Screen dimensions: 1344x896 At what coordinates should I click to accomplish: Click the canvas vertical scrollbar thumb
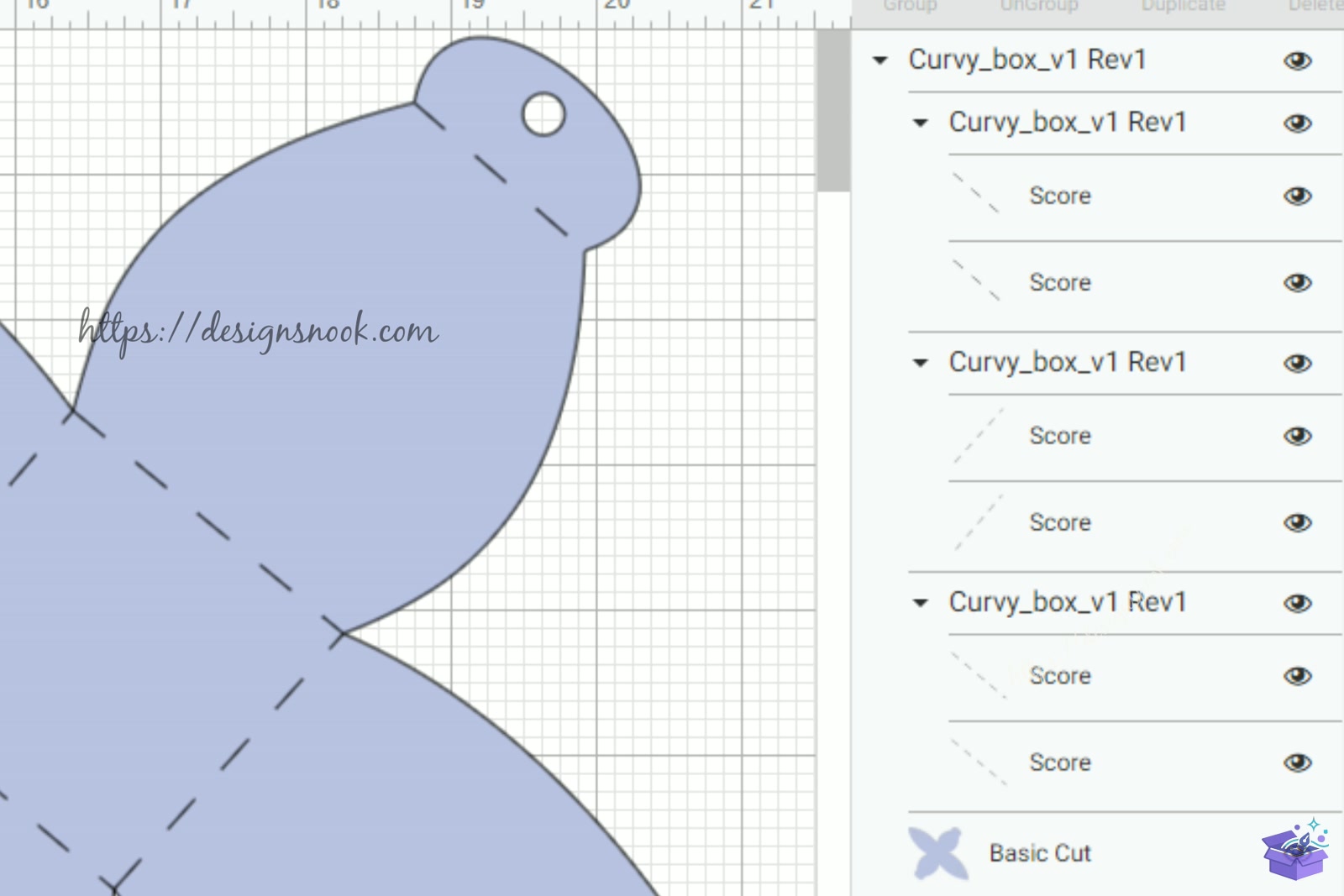[833, 111]
